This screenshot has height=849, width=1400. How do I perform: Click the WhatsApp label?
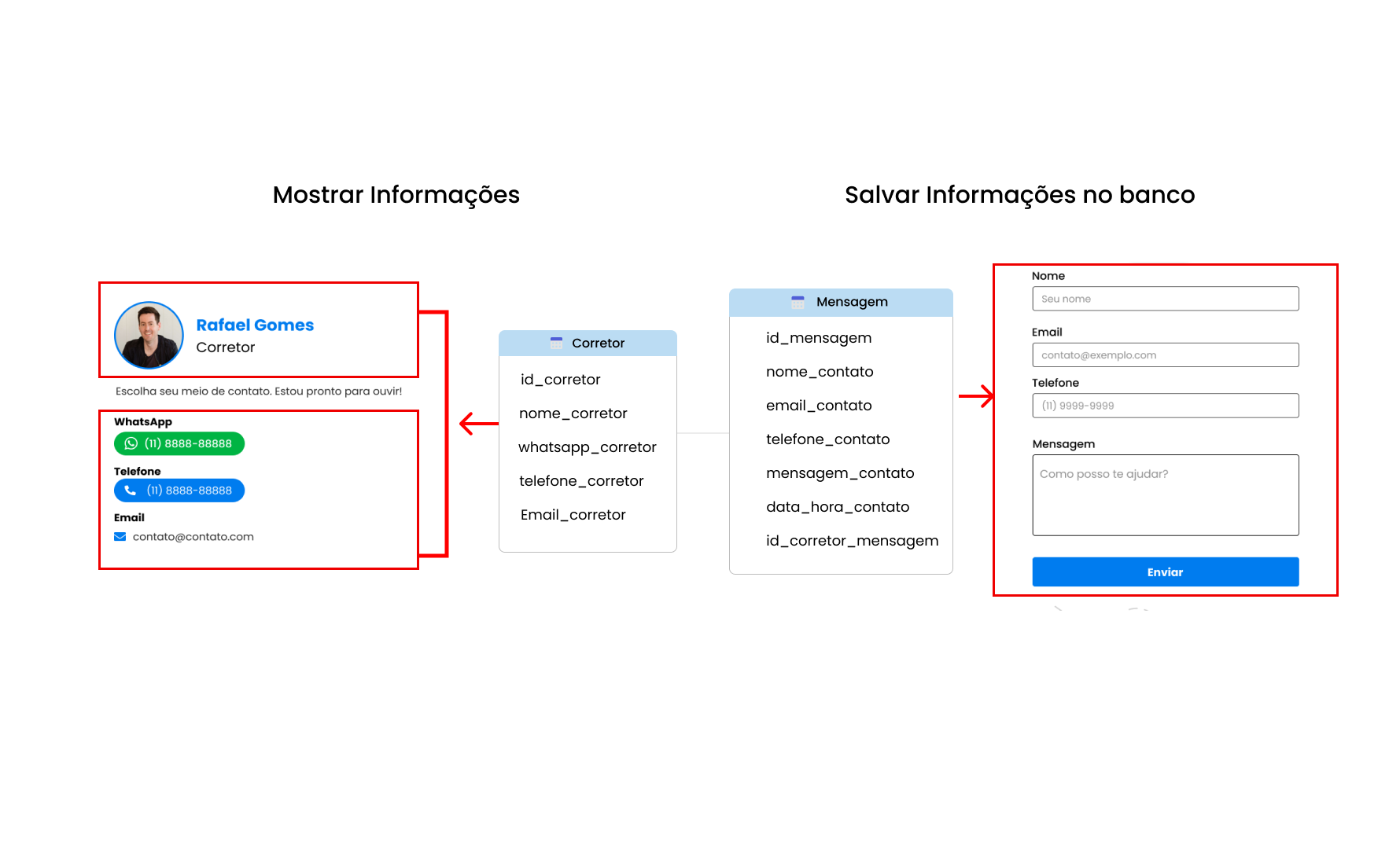tap(143, 422)
